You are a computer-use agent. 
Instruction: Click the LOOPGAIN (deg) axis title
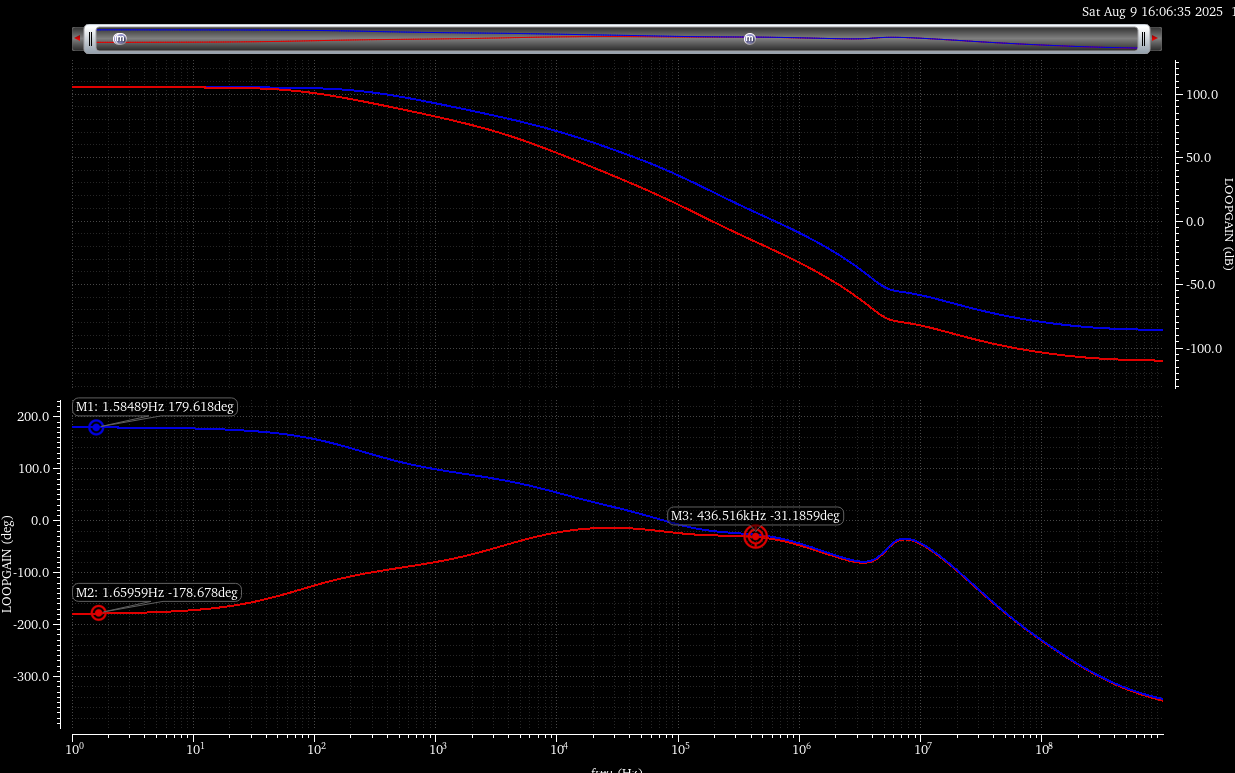point(8,563)
